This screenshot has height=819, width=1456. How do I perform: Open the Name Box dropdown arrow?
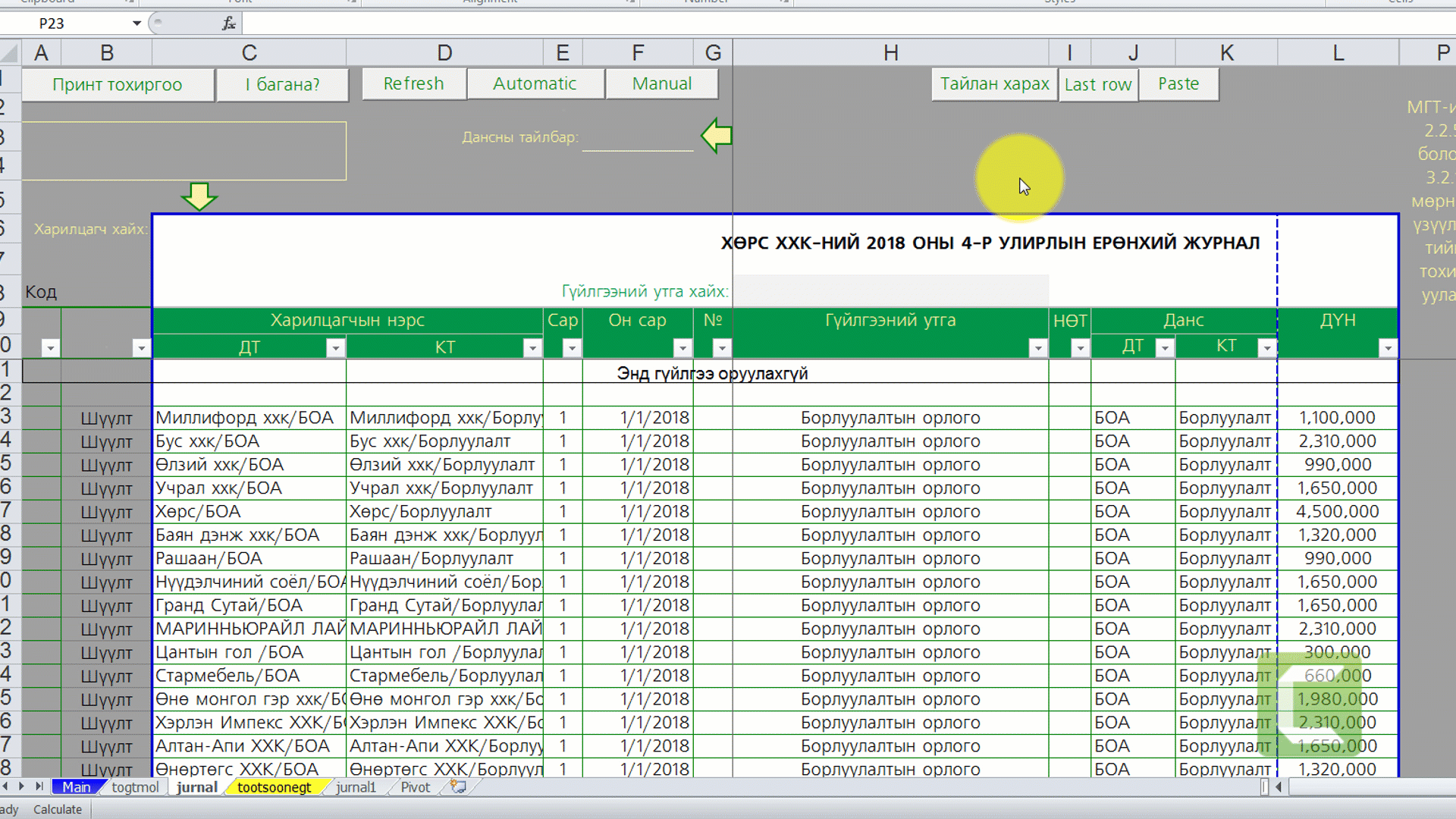[x=136, y=24]
